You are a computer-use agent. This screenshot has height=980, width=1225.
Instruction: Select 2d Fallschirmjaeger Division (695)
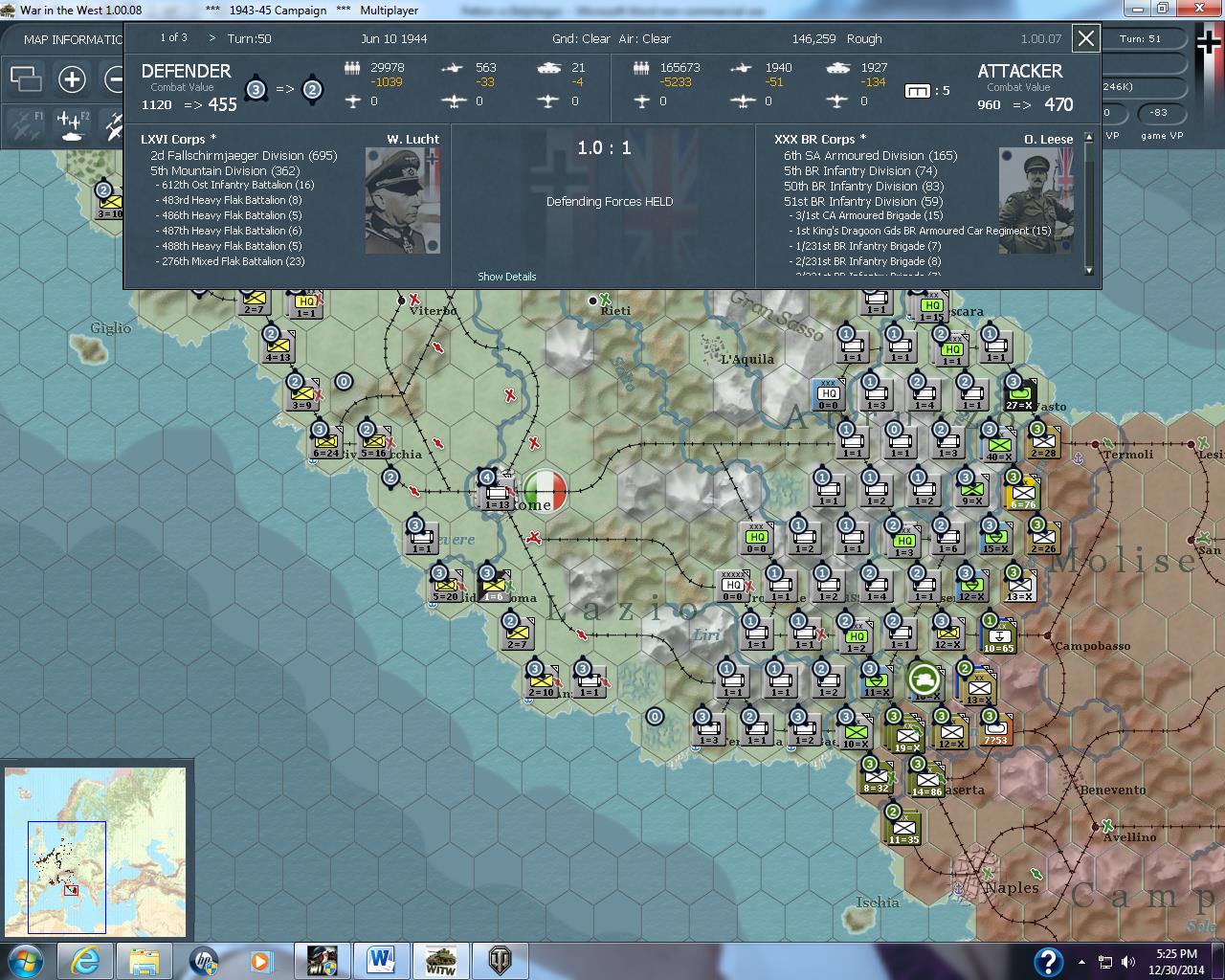point(244,155)
